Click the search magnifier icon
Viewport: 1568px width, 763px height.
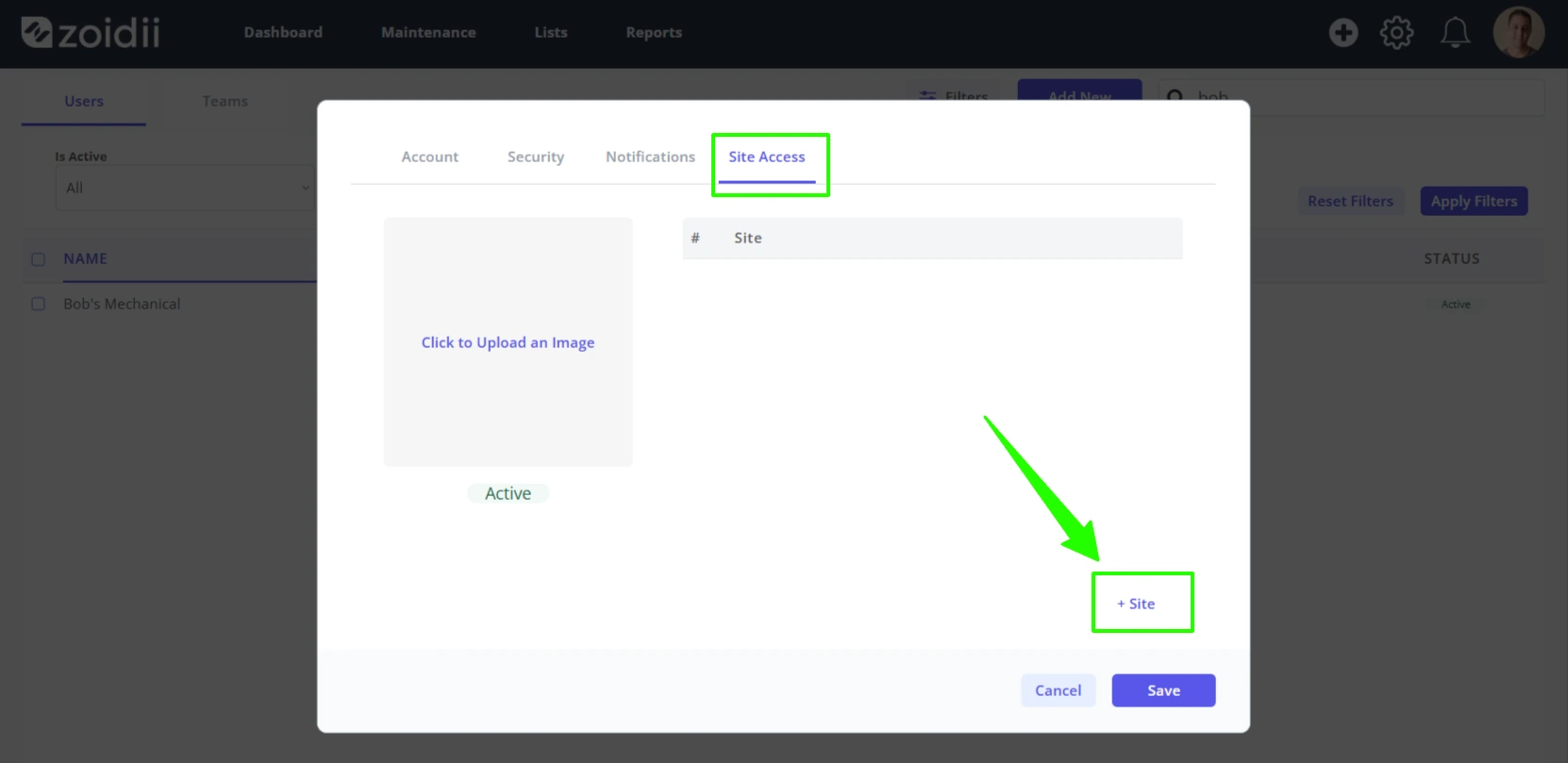click(1176, 96)
